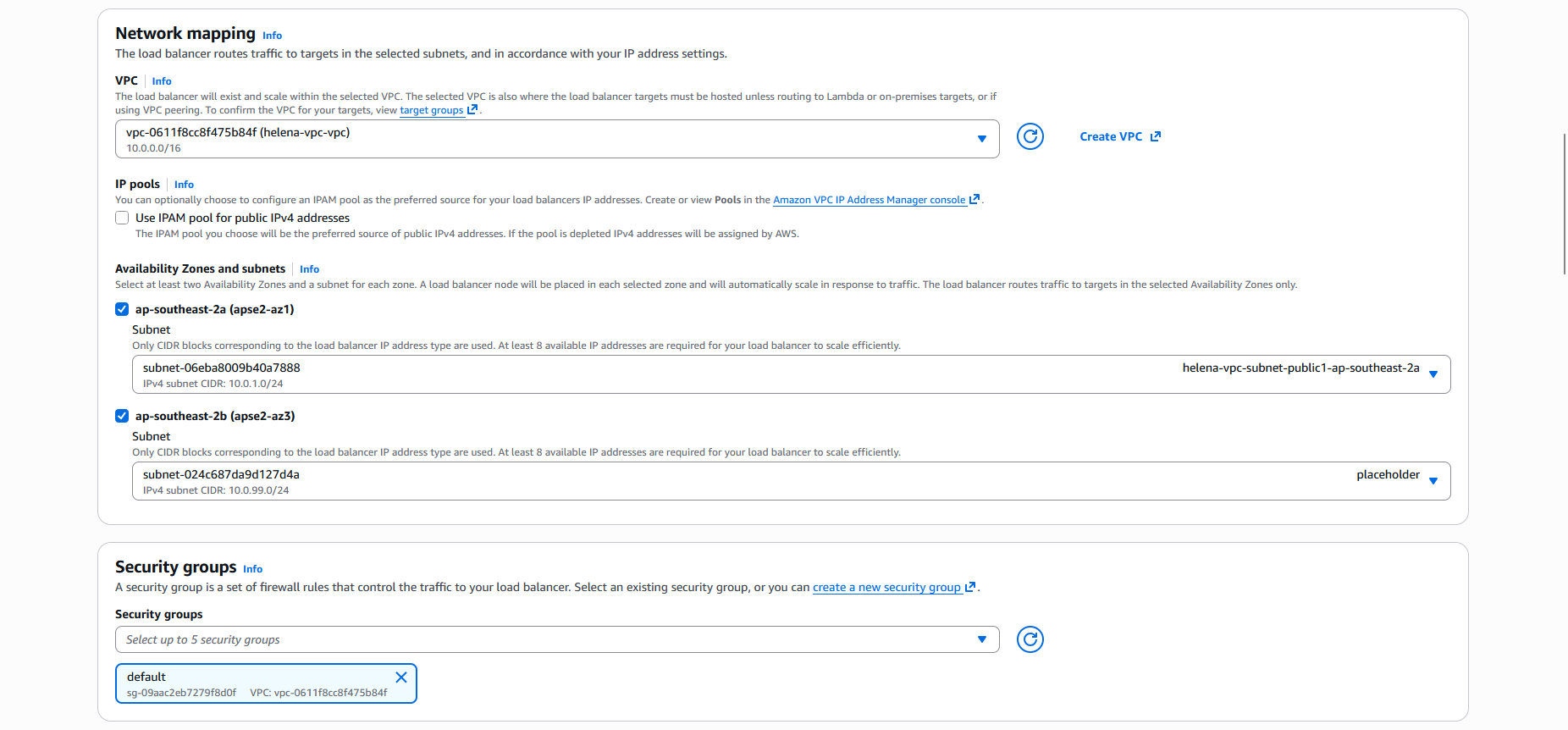Click create a new security group link
The width and height of the screenshot is (1568, 730).
[x=886, y=587]
